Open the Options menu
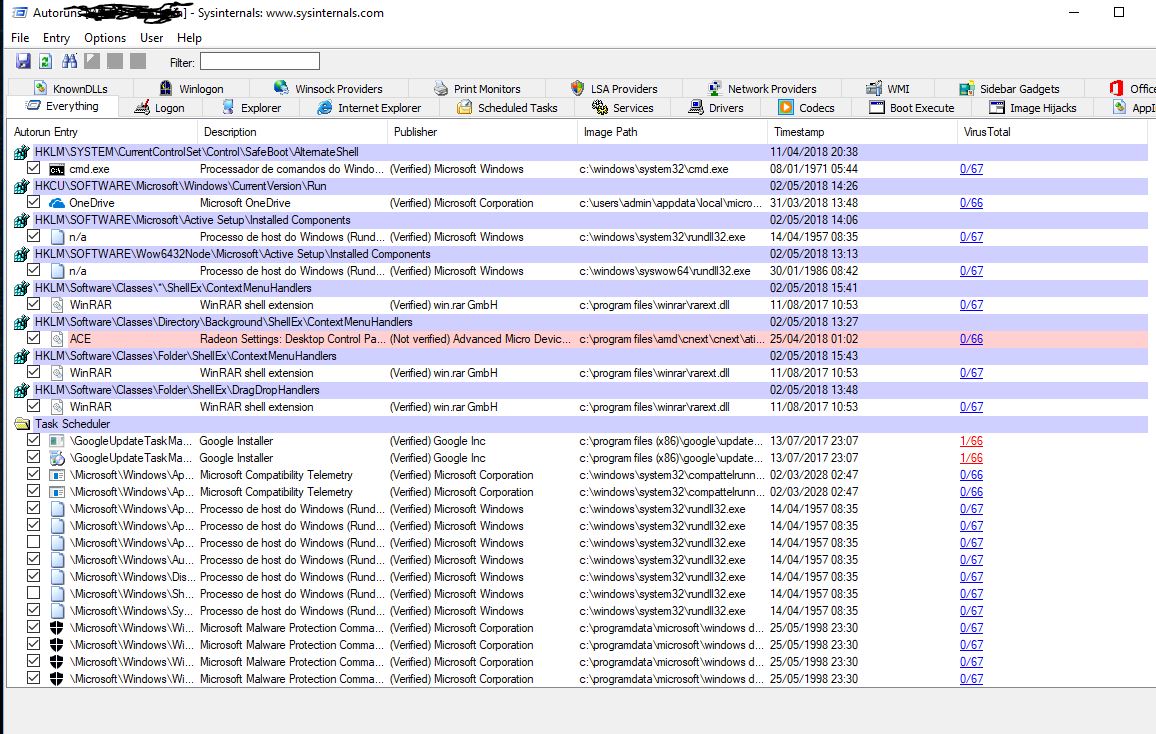This screenshot has height=734, width=1156. click(105, 38)
